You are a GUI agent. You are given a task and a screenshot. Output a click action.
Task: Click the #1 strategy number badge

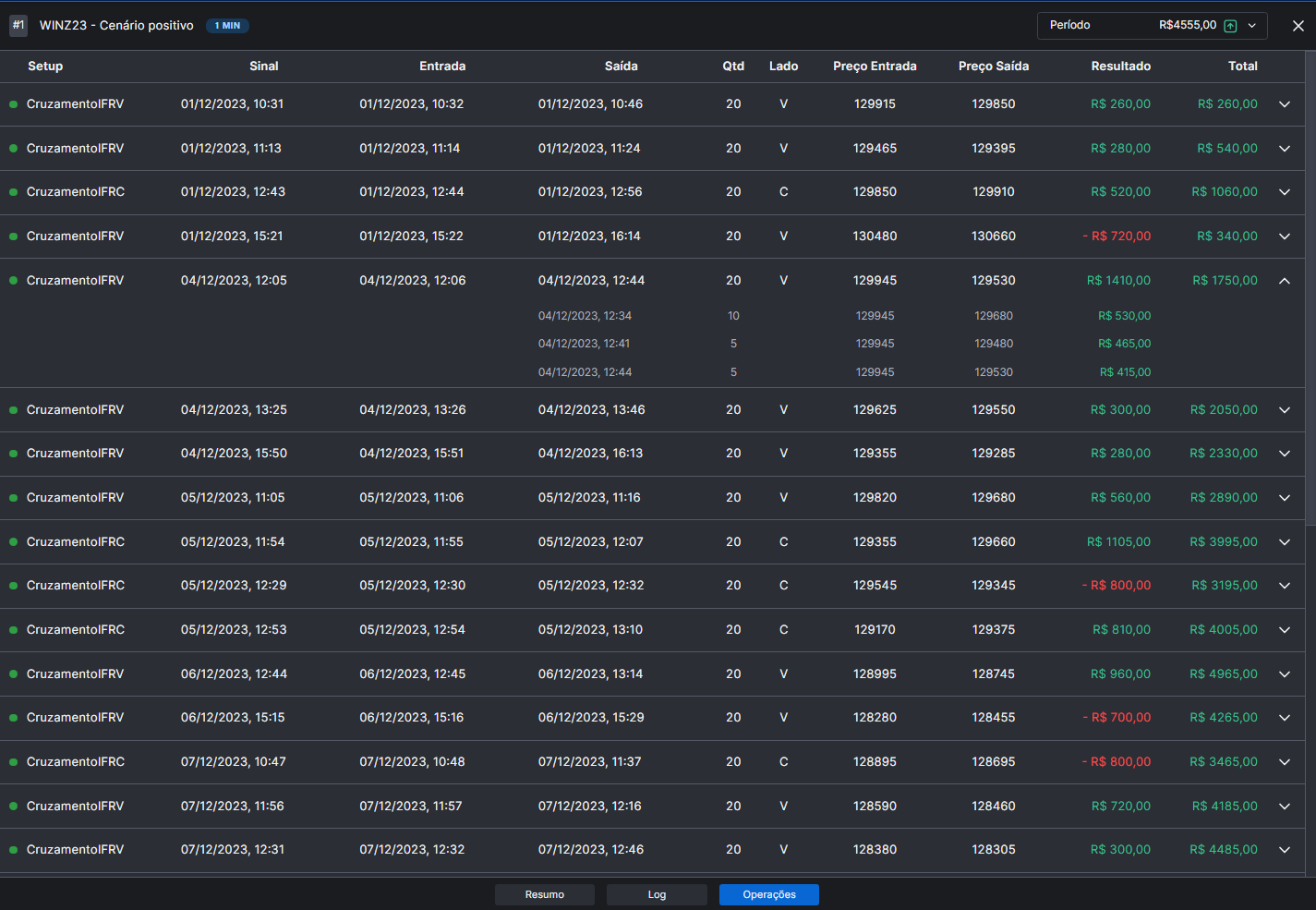(18, 25)
